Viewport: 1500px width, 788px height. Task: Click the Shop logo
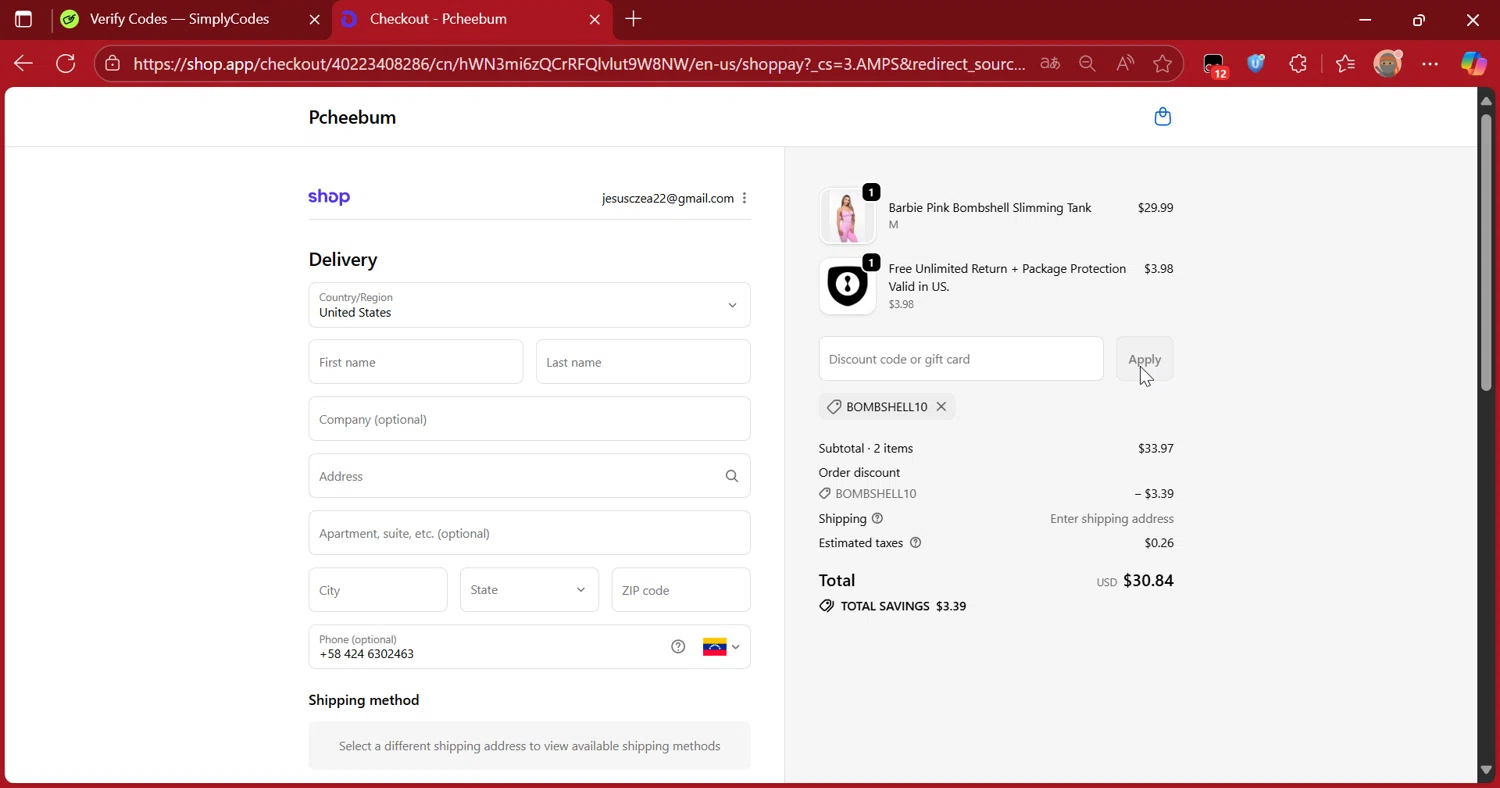[x=329, y=197]
